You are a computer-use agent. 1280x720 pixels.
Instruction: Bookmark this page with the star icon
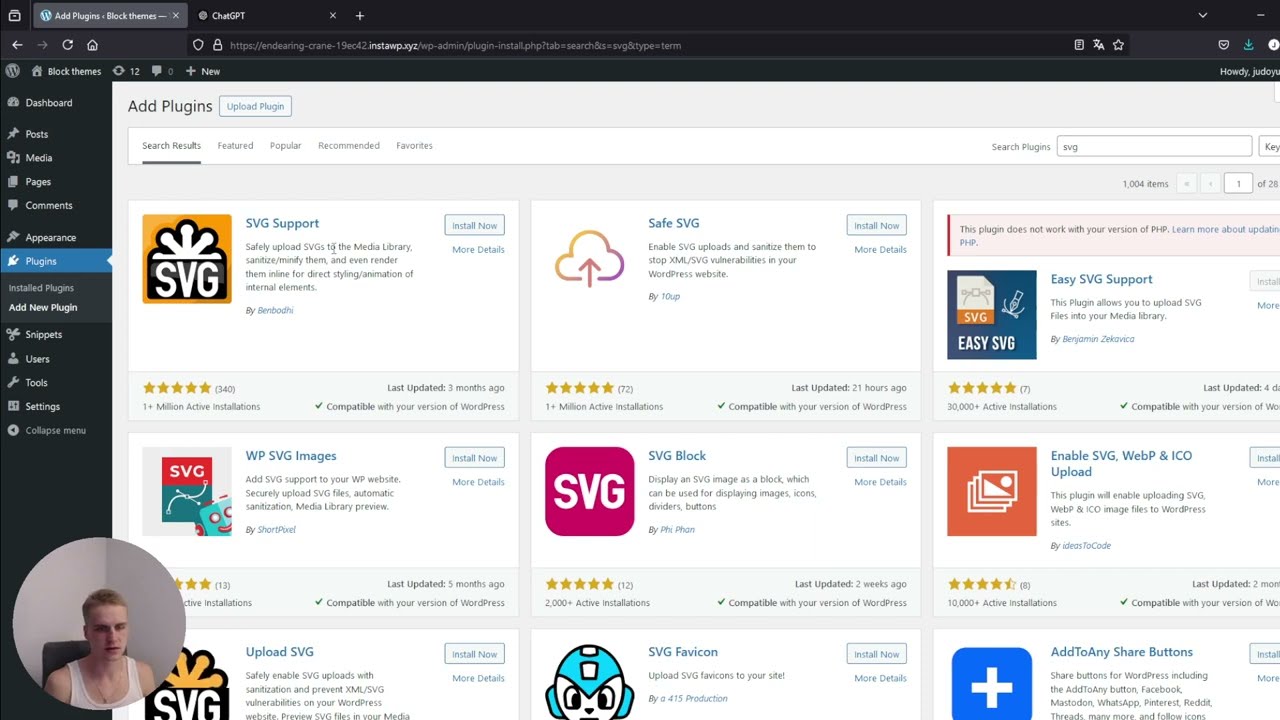click(x=1118, y=45)
